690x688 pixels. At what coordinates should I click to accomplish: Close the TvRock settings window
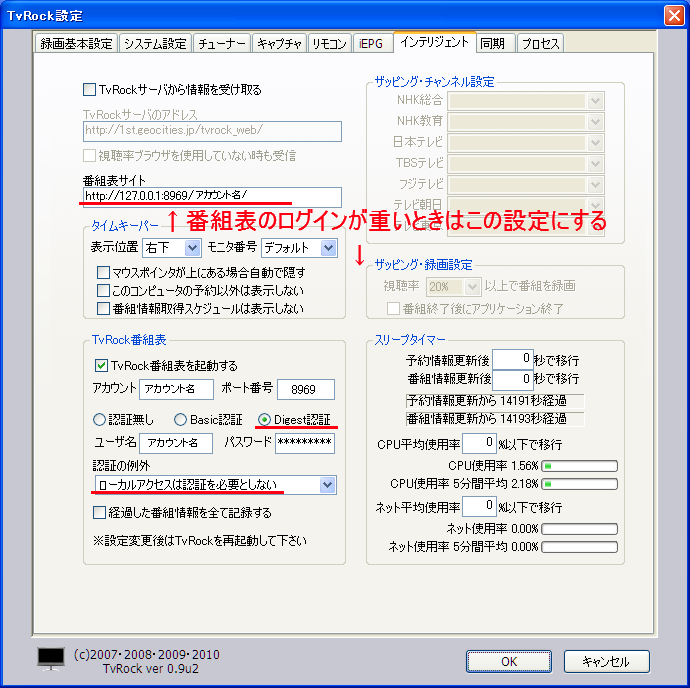671,14
